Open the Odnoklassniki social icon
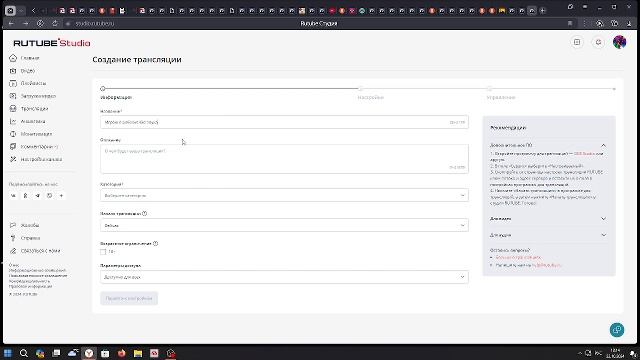640x360 pixels. point(25,196)
